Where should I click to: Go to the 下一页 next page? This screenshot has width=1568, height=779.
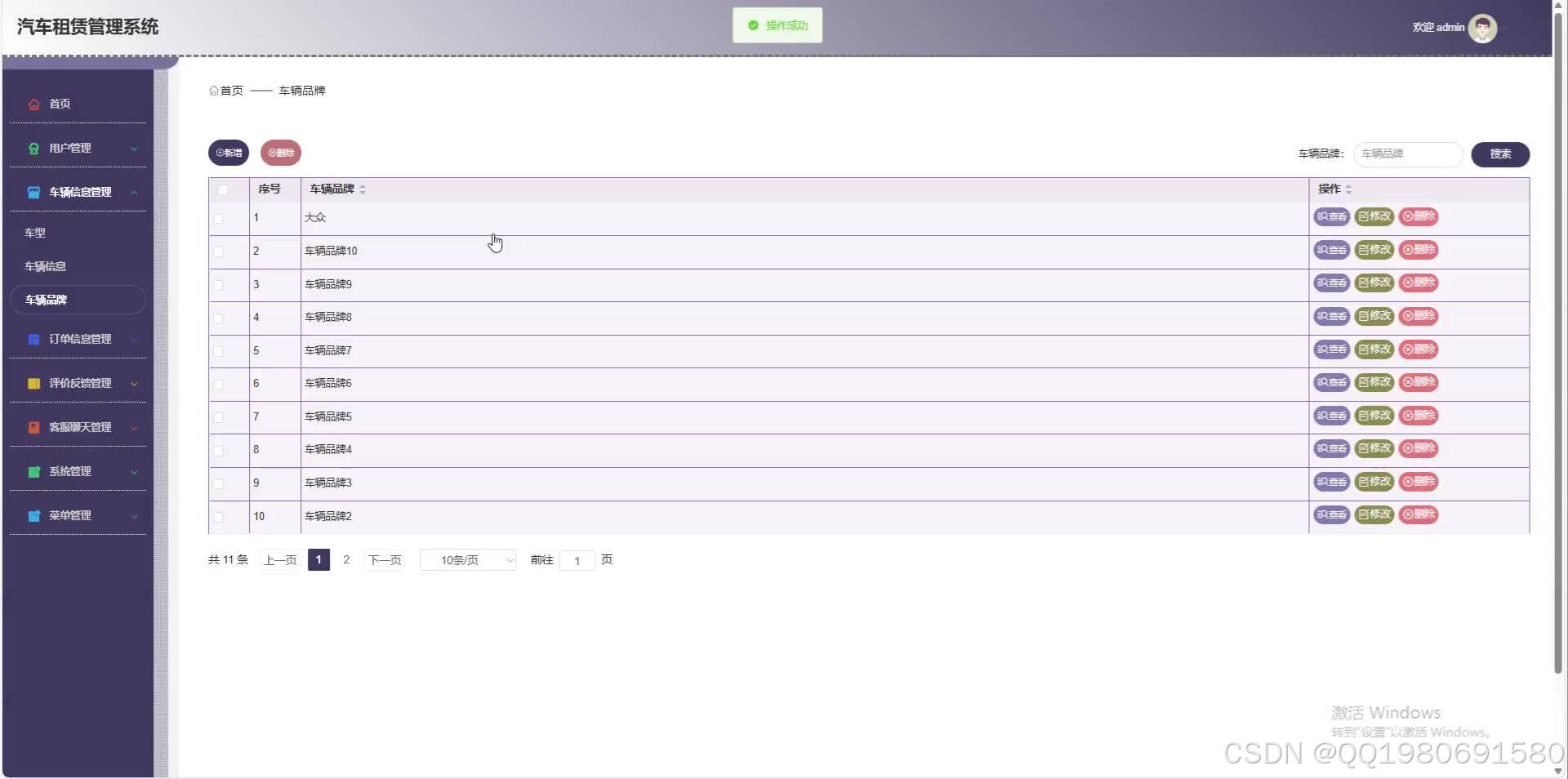pyautogui.click(x=385, y=560)
